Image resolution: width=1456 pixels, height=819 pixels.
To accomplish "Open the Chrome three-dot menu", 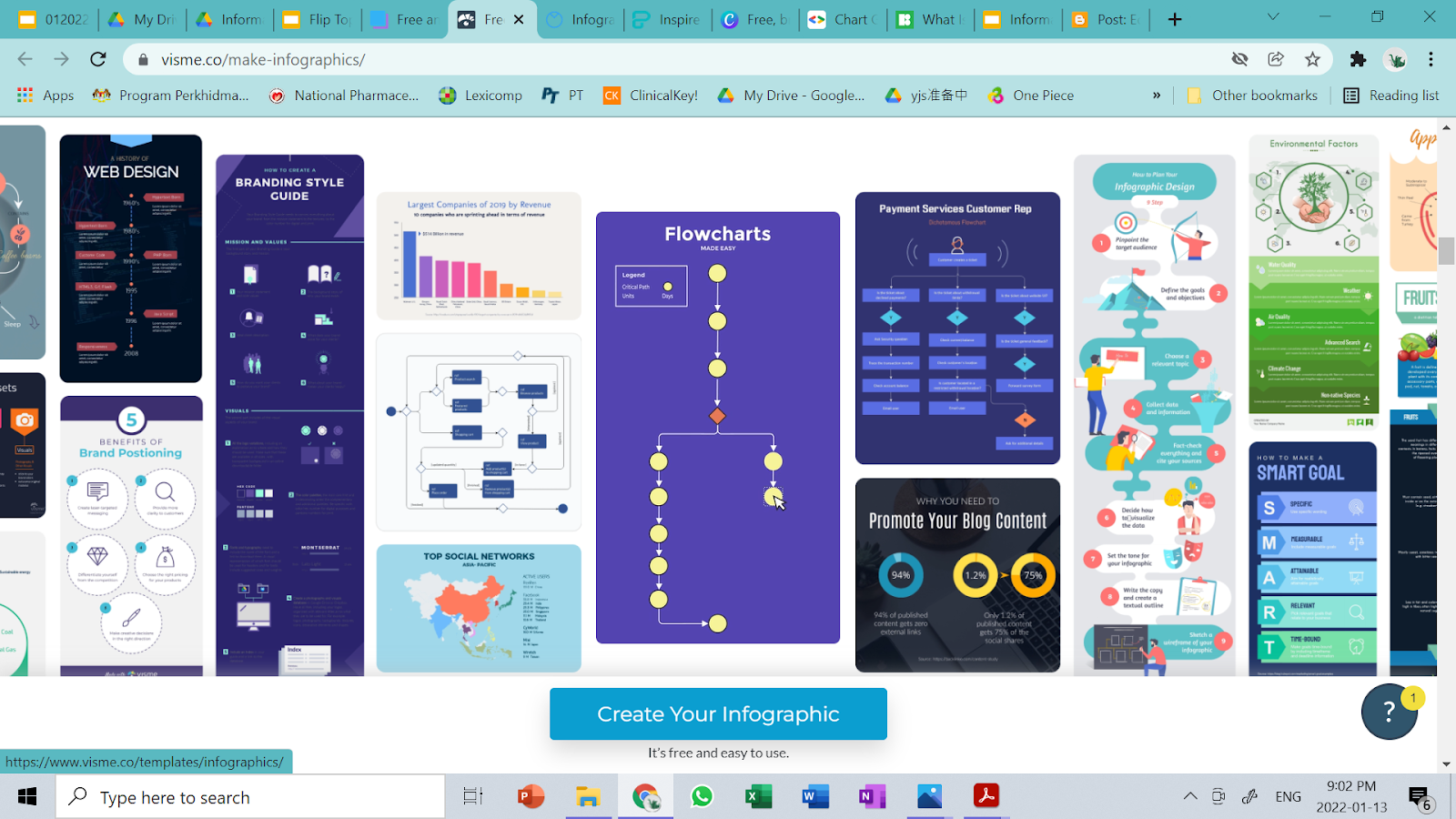I will (1431, 59).
